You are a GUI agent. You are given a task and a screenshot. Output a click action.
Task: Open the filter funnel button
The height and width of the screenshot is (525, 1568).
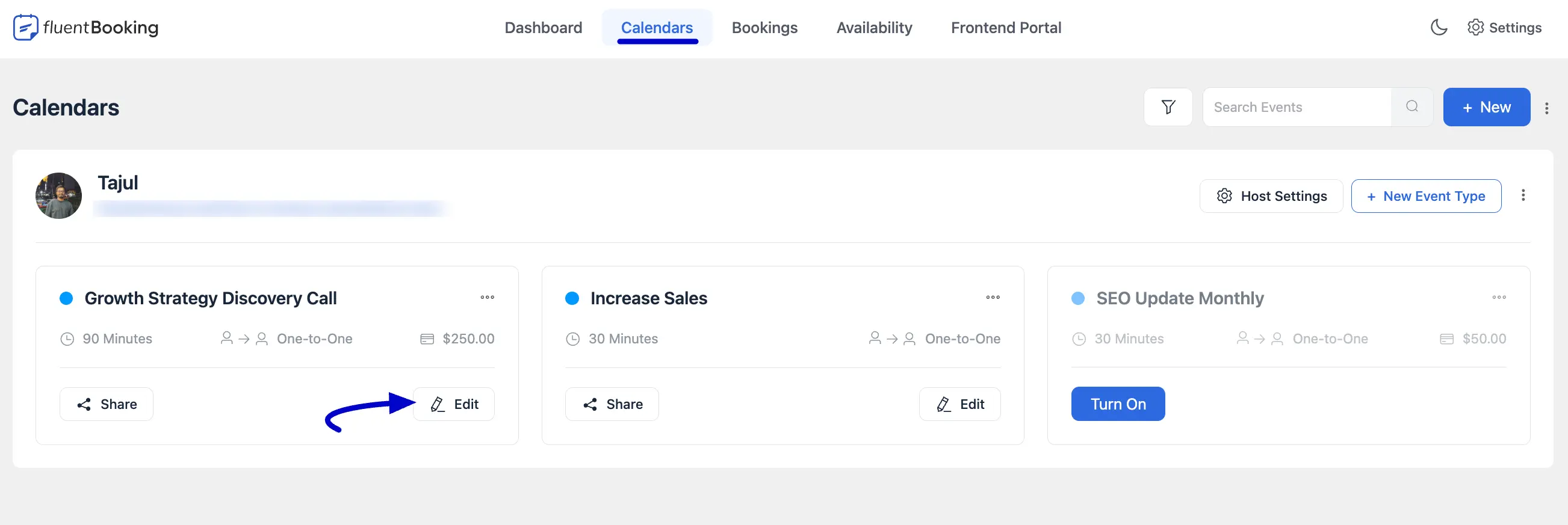[1168, 107]
